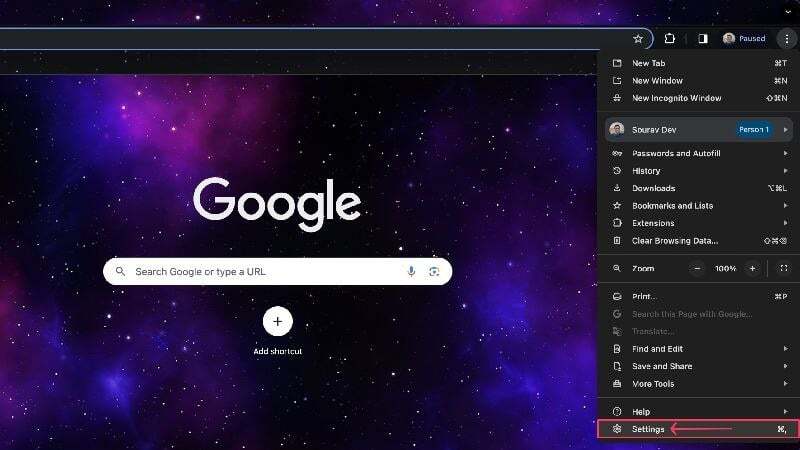This screenshot has height=450, width=800.
Task: Expand the History submenu
Action: click(698, 171)
